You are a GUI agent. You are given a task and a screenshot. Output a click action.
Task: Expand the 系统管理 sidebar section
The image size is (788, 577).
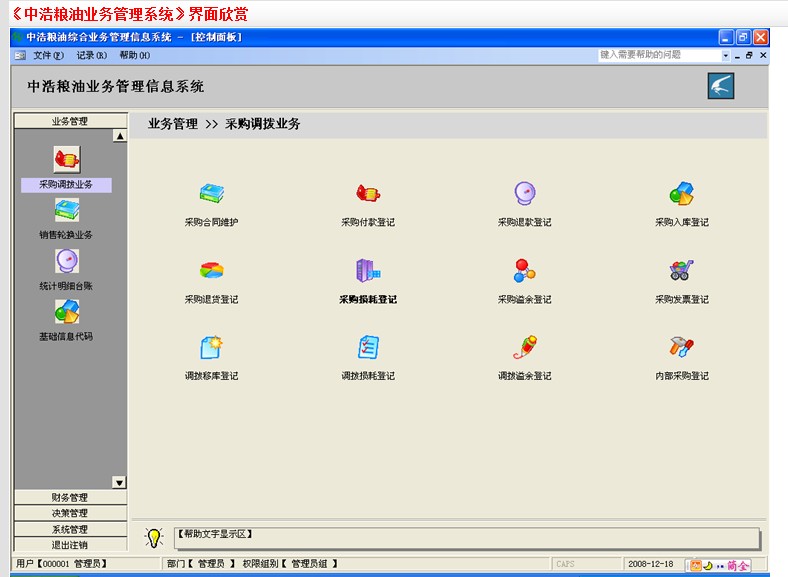(x=70, y=529)
